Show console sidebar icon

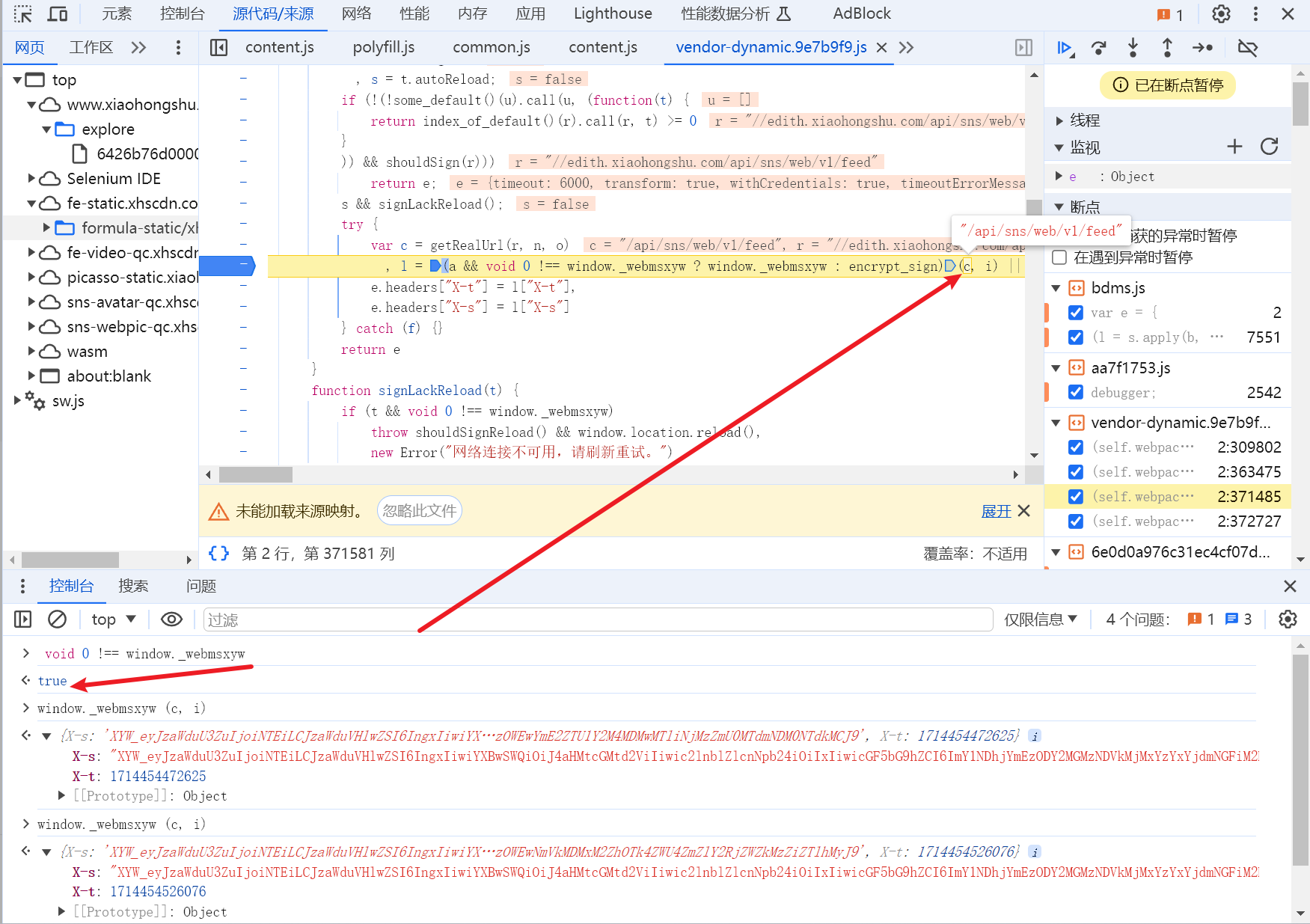click(x=23, y=619)
